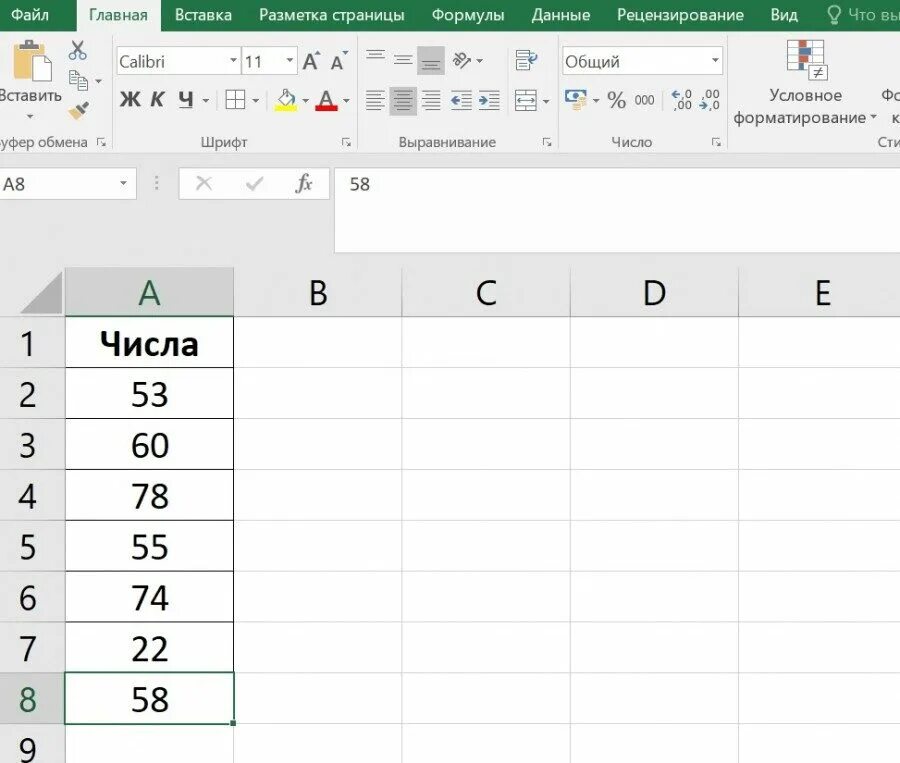Apply underline with the Ч icon
Viewport: 900px width, 763px height.
point(186,100)
